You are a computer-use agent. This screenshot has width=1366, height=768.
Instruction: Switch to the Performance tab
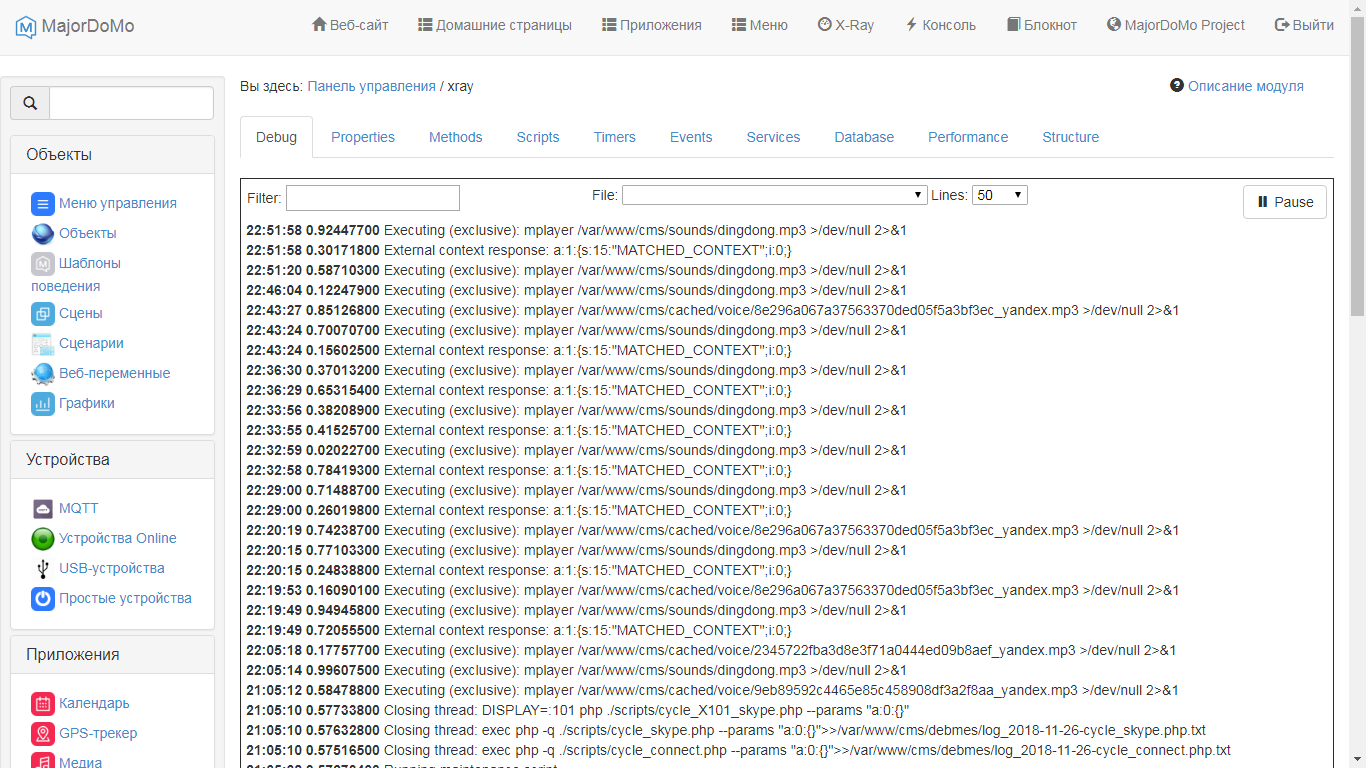(968, 137)
